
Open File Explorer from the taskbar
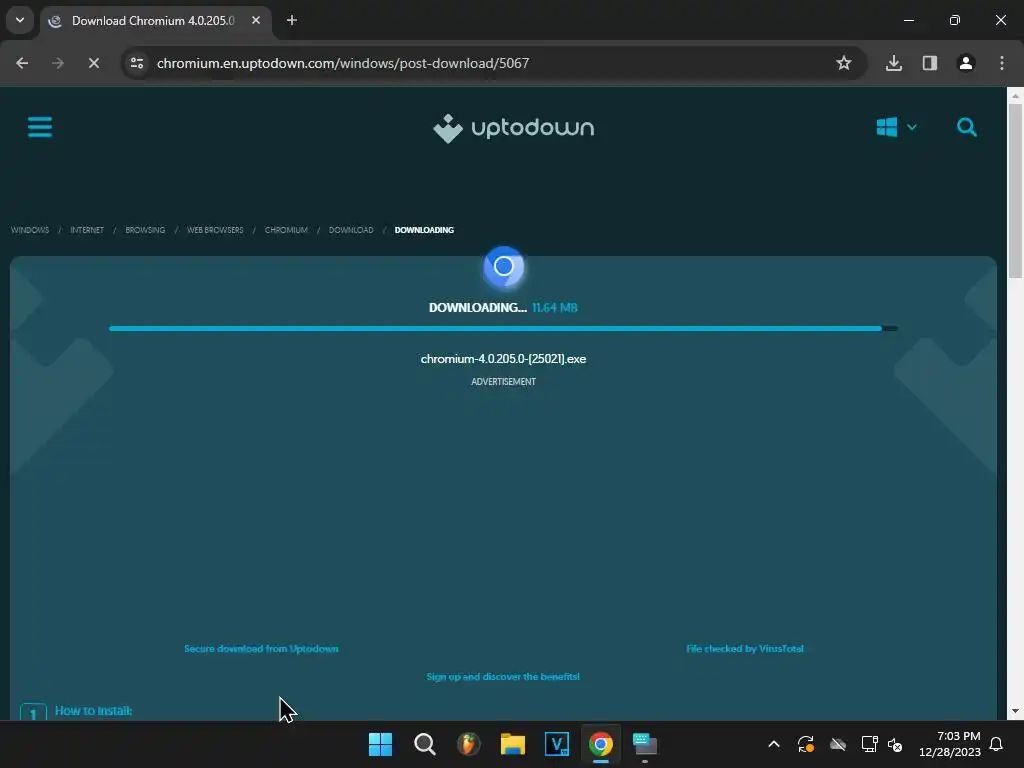click(x=513, y=744)
